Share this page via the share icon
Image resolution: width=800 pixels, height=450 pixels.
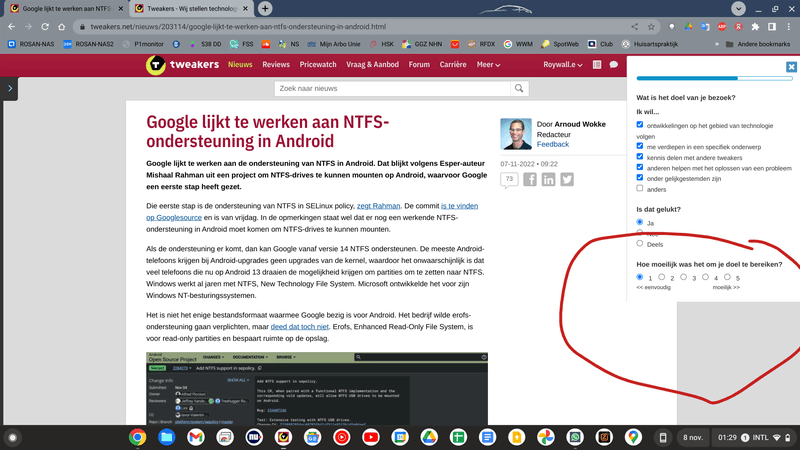point(634,27)
